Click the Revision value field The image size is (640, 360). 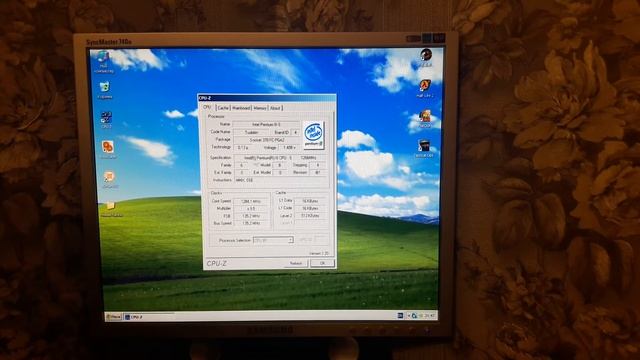pos(317,173)
